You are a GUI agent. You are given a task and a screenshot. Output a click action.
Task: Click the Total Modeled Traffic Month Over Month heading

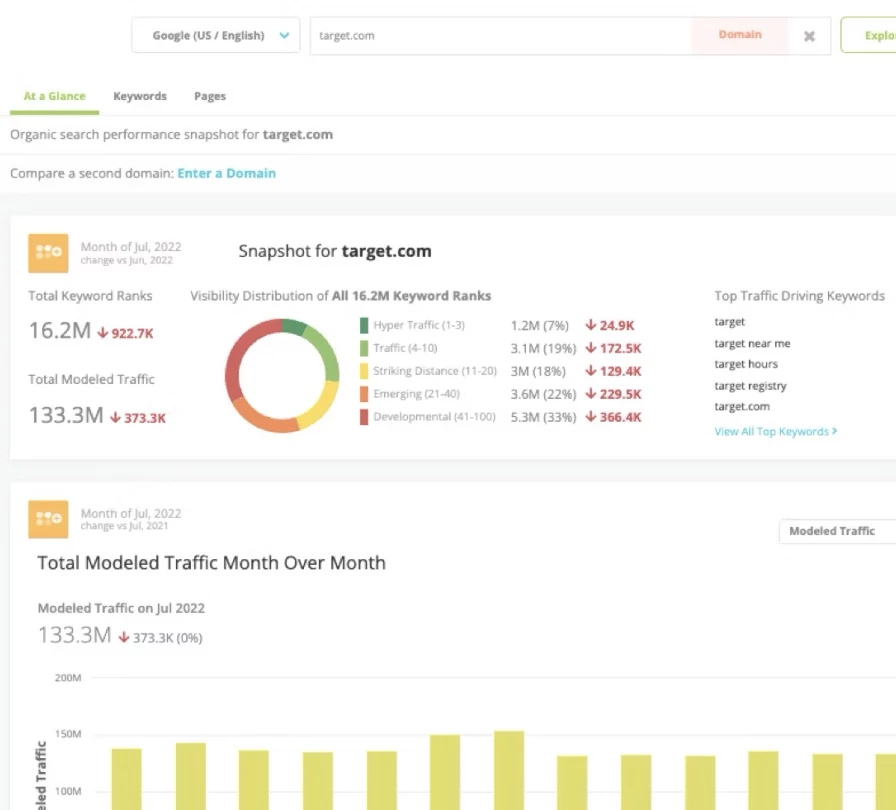(211, 563)
